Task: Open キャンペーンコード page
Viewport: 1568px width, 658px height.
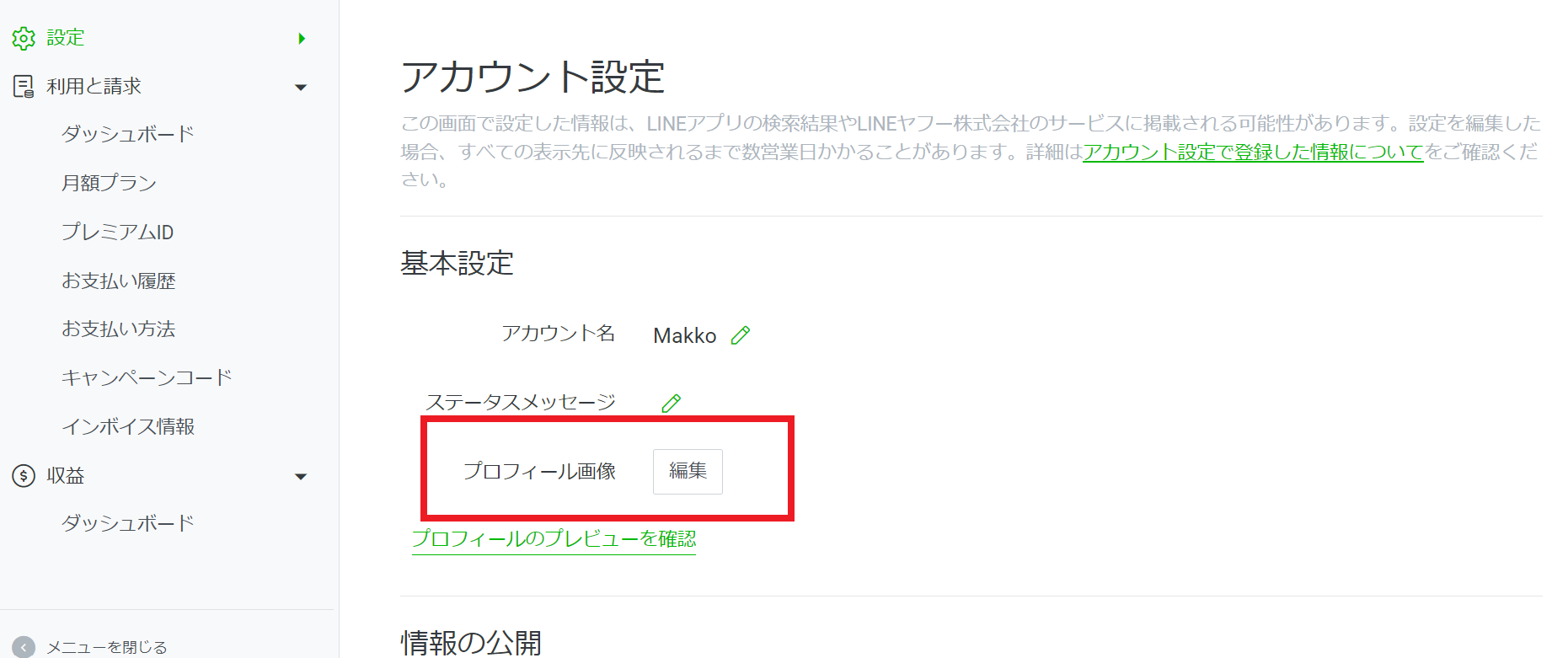Action: point(147,377)
